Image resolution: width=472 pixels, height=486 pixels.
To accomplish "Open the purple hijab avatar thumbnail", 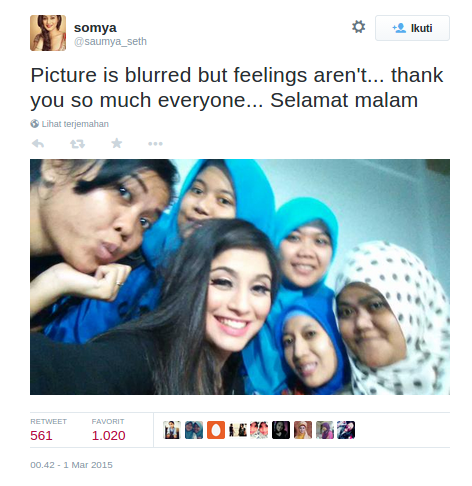I will pyautogui.click(x=325, y=430).
